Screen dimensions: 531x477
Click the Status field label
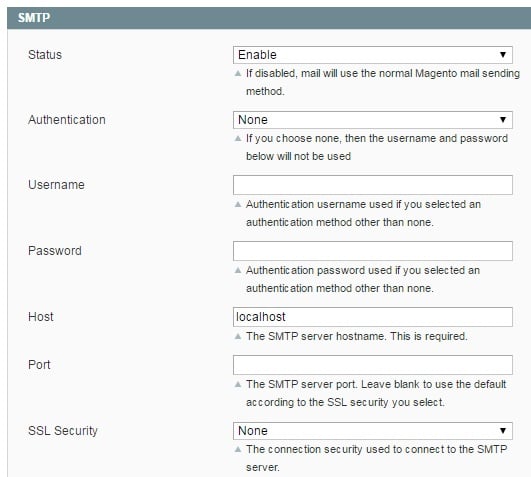[45, 55]
